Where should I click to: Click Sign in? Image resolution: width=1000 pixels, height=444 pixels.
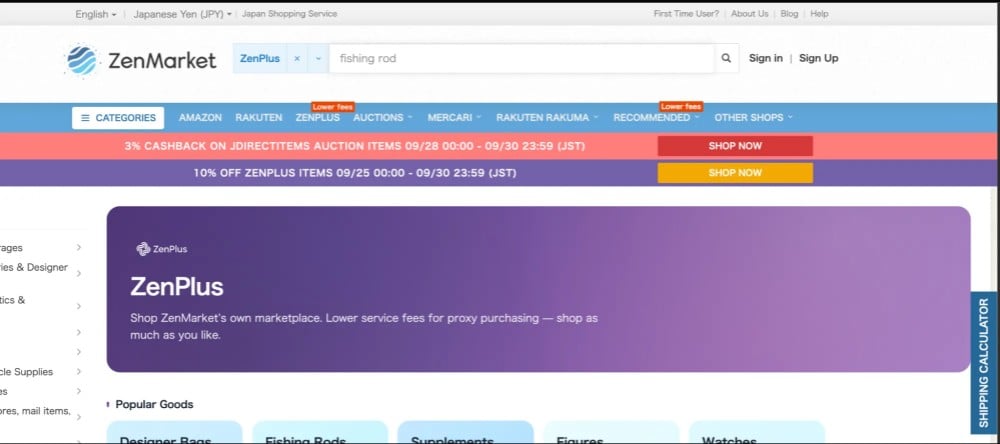[x=765, y=58]
